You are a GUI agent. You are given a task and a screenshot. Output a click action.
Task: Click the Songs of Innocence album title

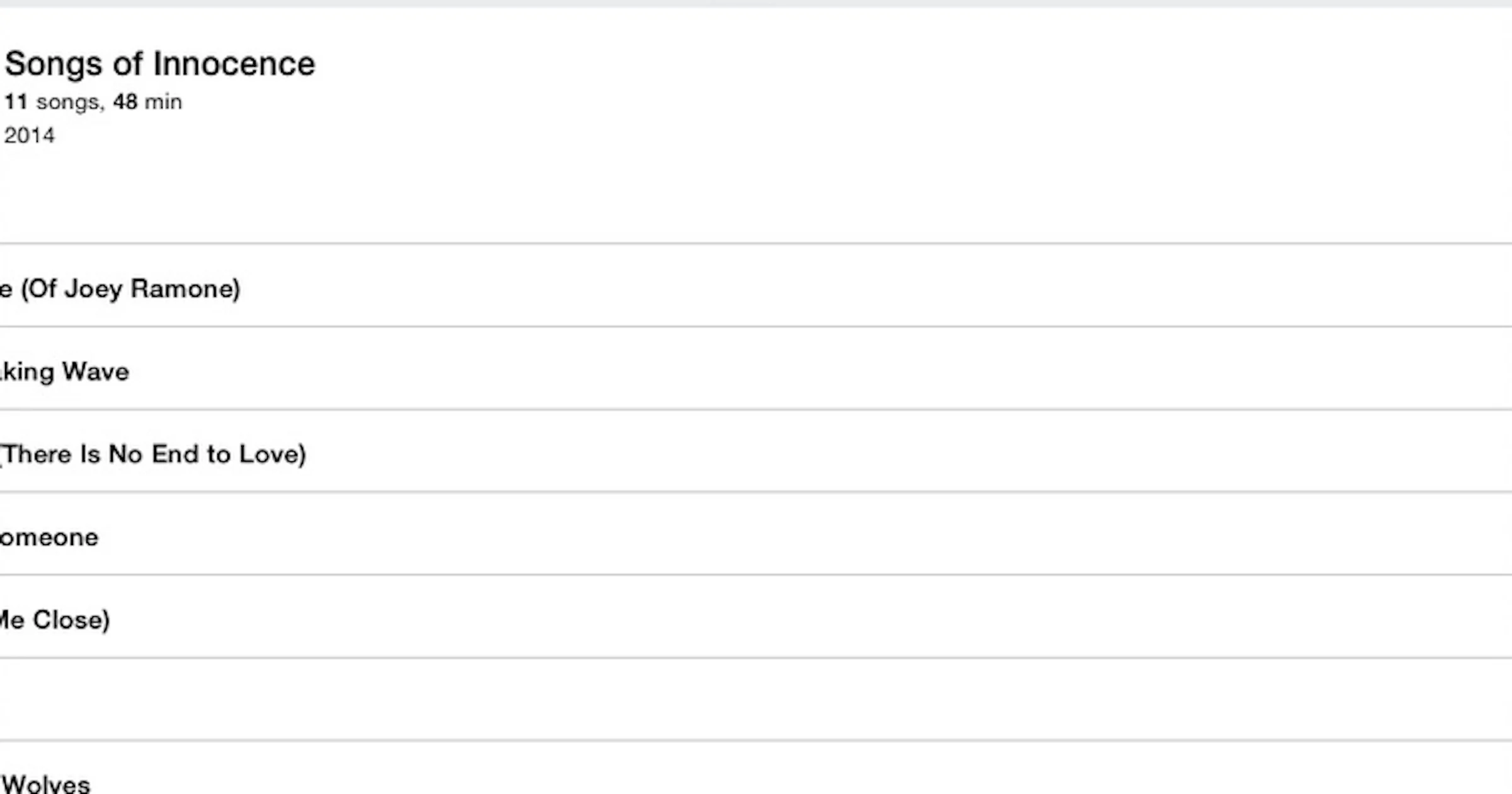click(160, 64)
